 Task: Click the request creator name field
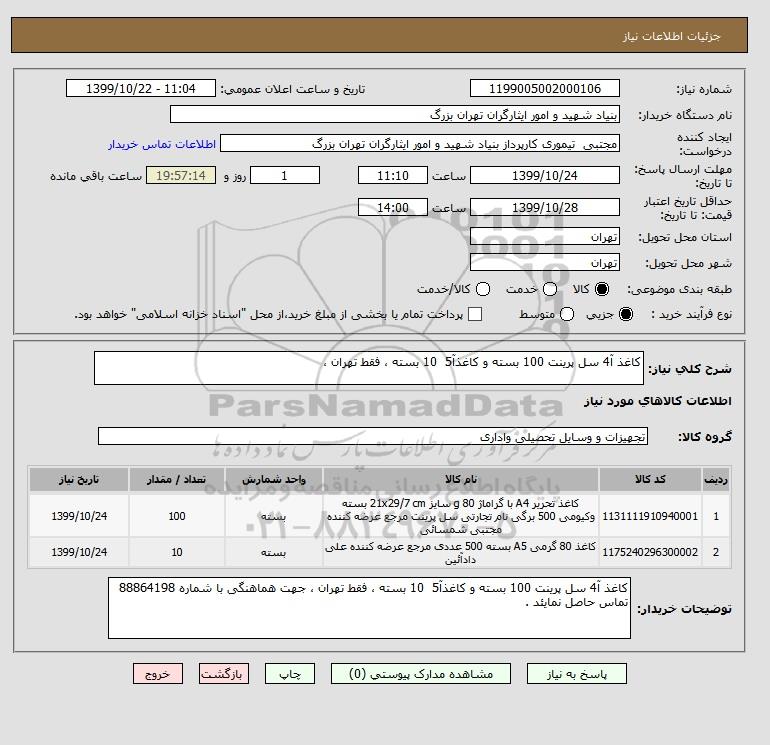tap(420, 144)
